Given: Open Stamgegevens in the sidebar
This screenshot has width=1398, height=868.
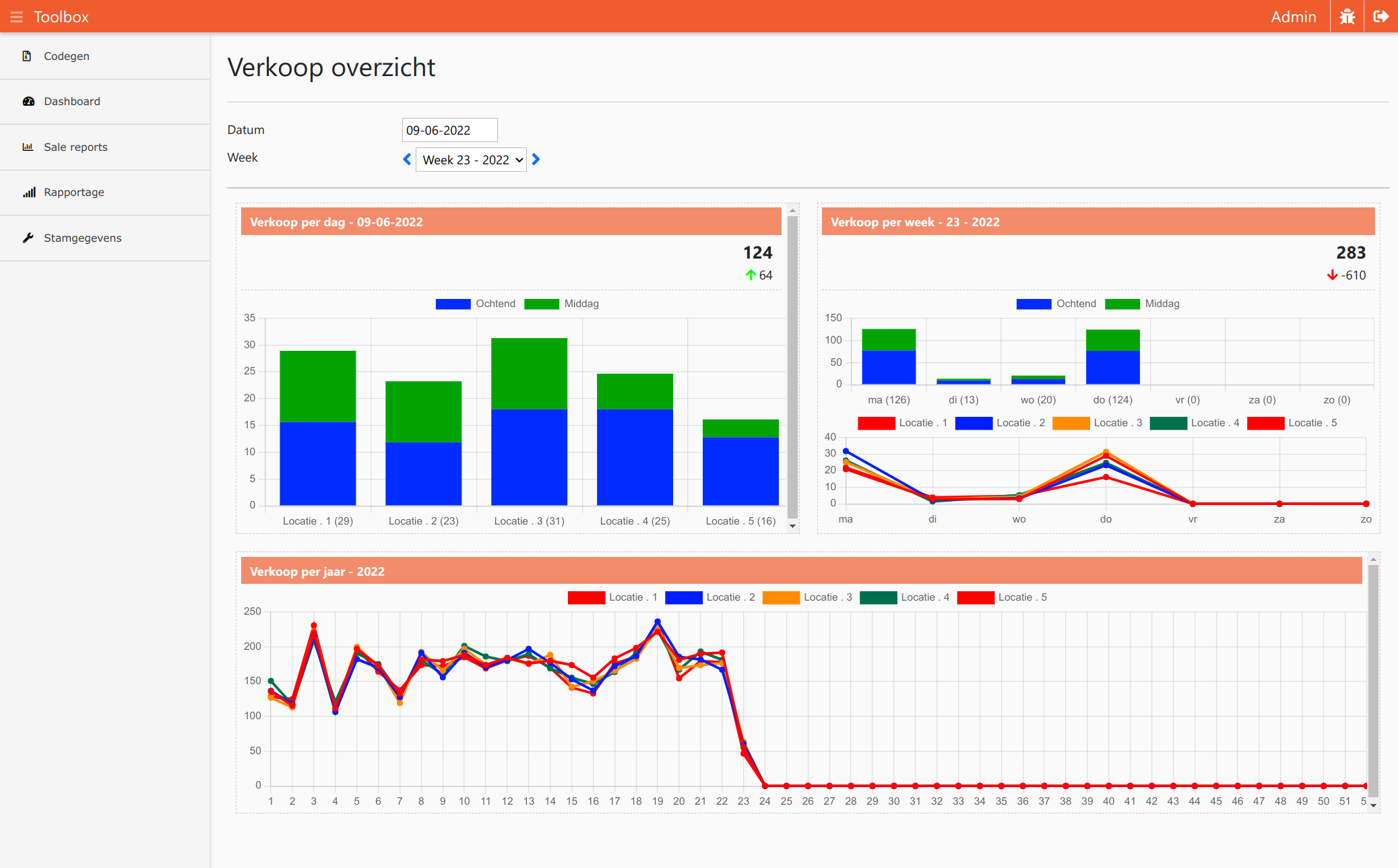Looking at the screenshot, I should [104, 238].
